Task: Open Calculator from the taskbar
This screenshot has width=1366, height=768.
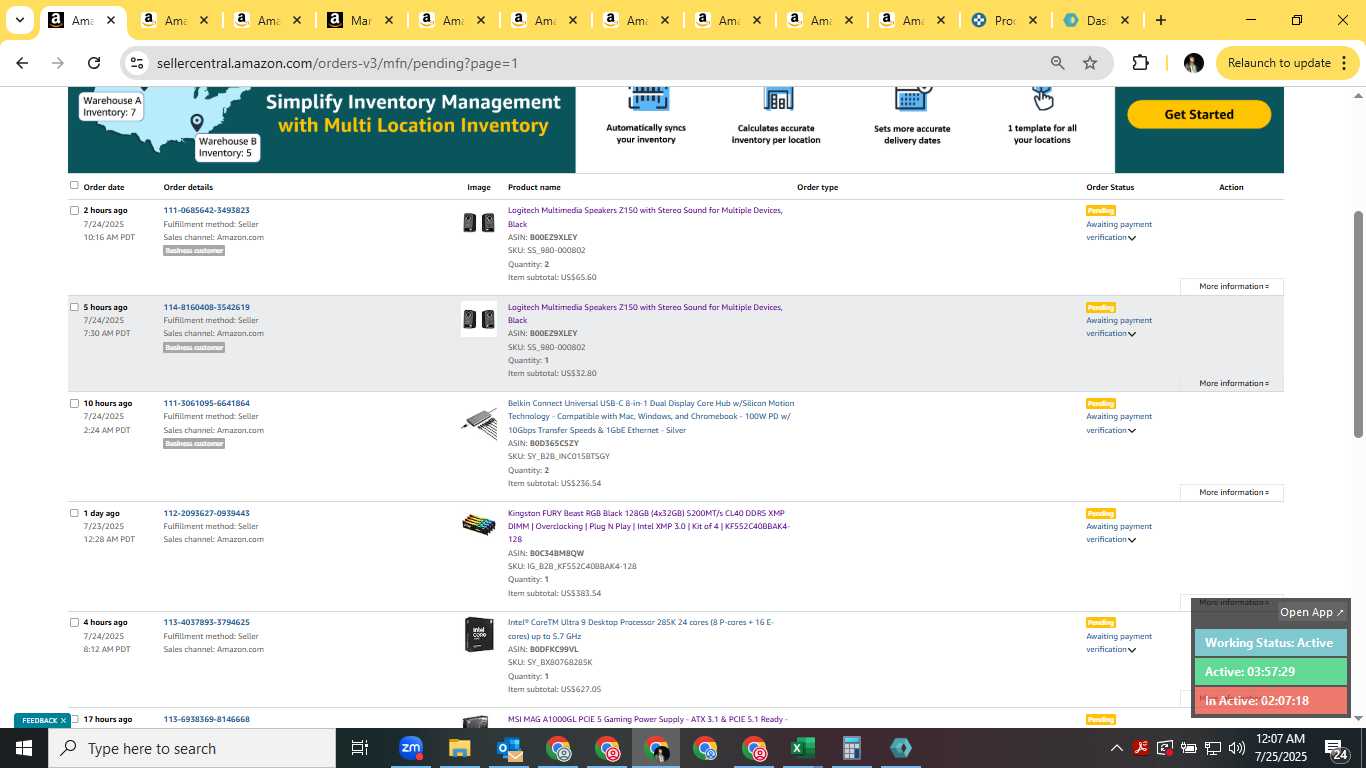Action: coord(852,748)
